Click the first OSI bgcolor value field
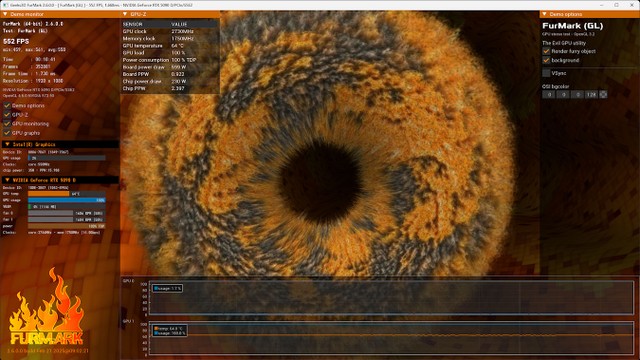 click(549, 95)
